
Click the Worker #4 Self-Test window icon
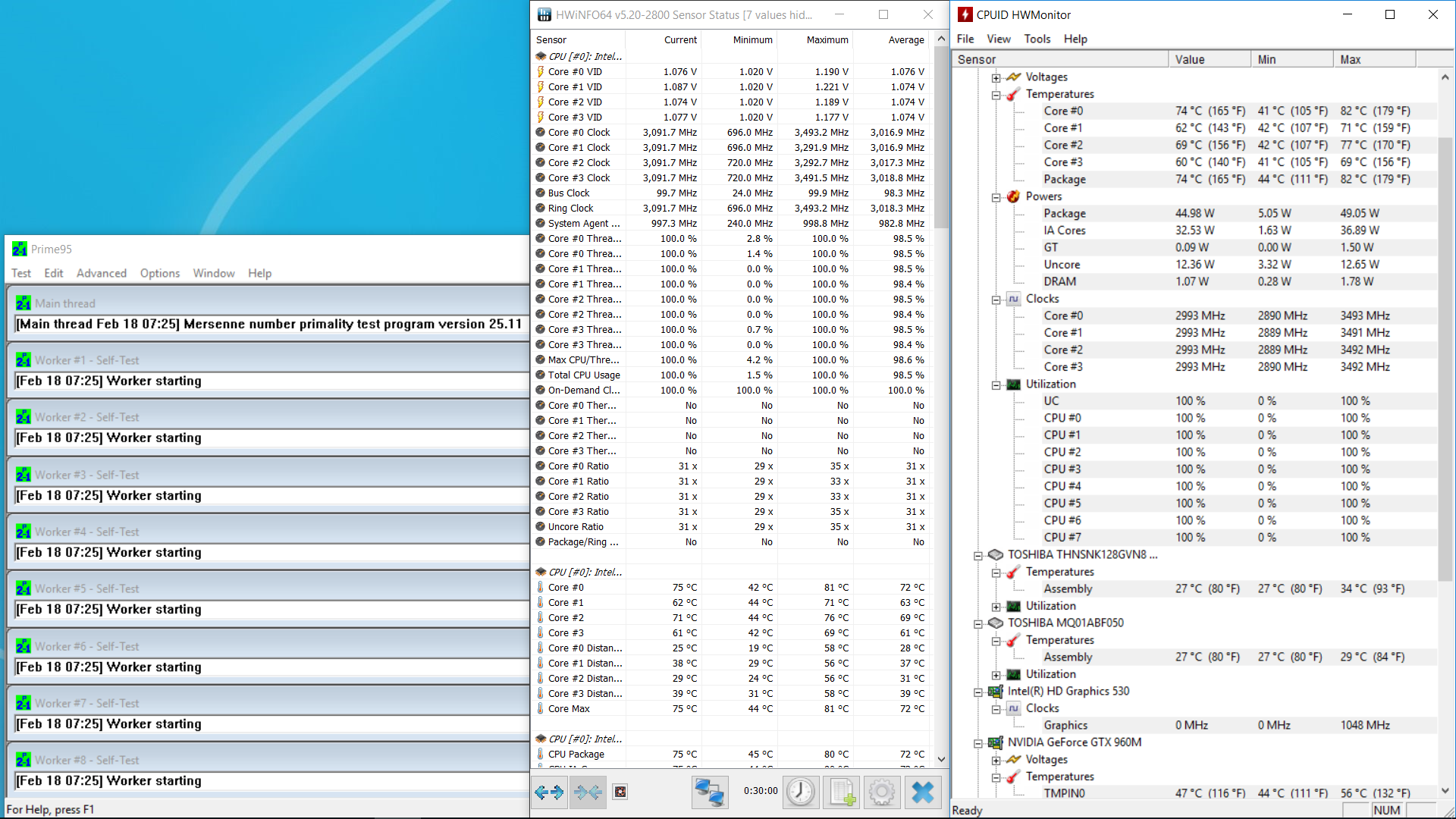pos(24,532)
